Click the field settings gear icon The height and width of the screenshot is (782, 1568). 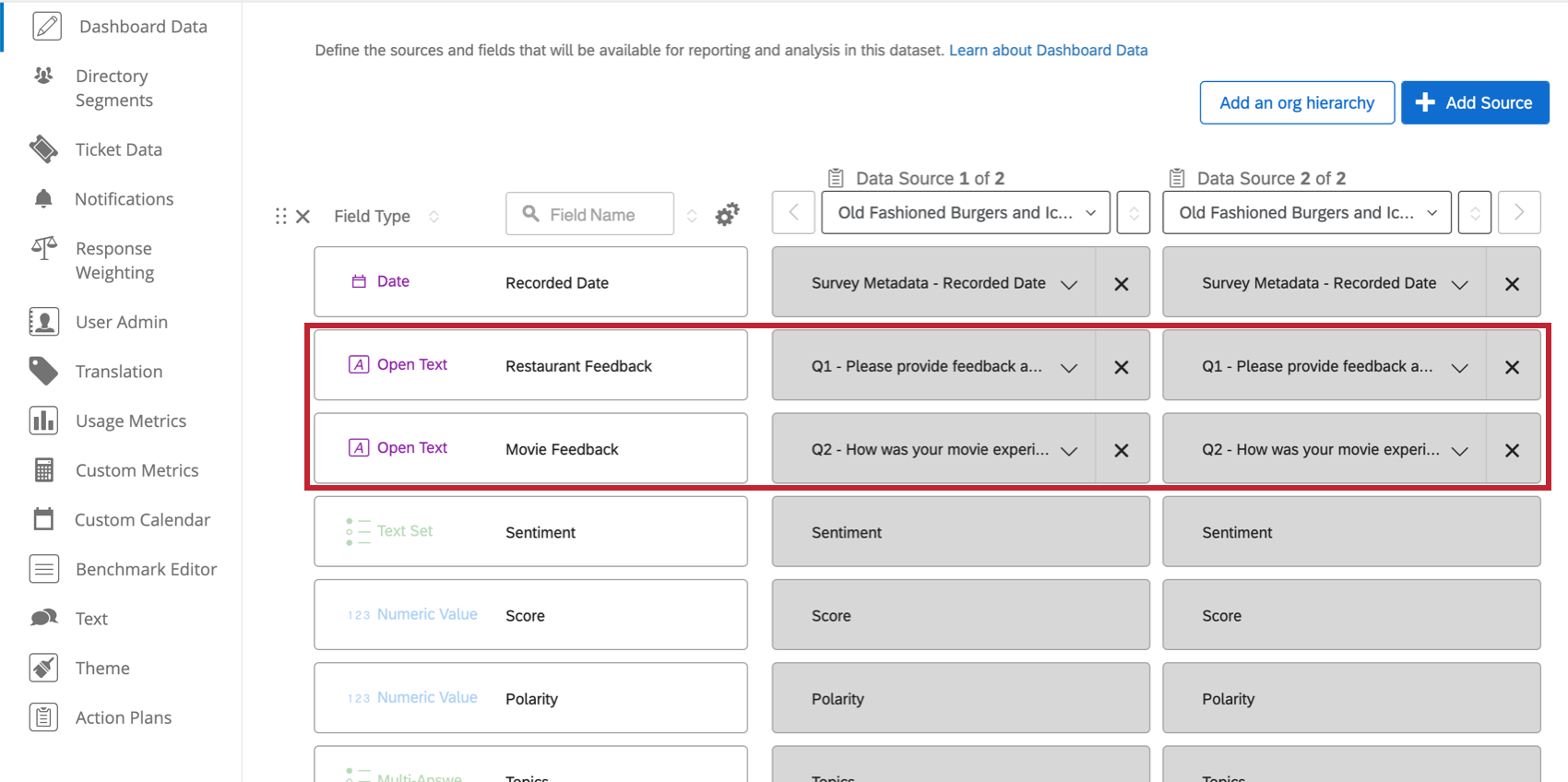(x=727, y=215)
